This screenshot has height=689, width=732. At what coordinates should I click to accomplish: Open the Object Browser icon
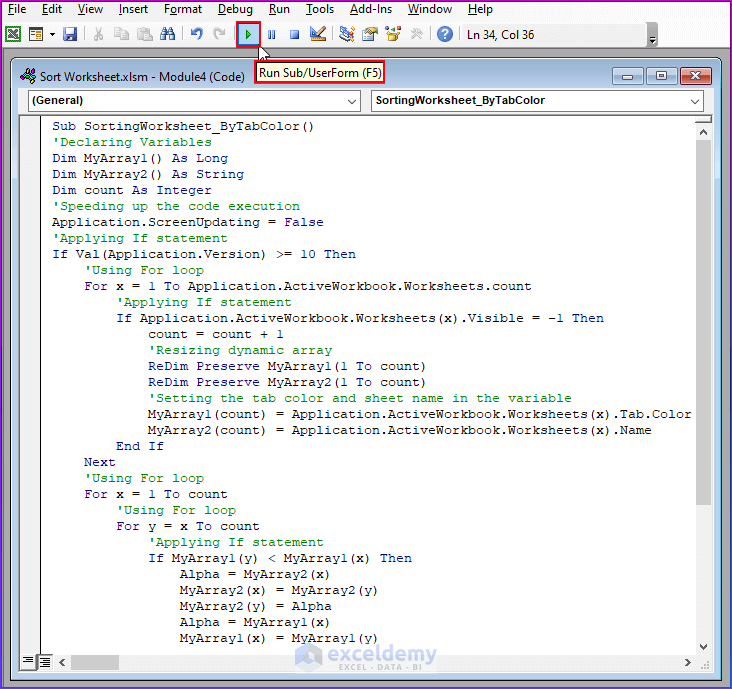click(x=393, y=34)
